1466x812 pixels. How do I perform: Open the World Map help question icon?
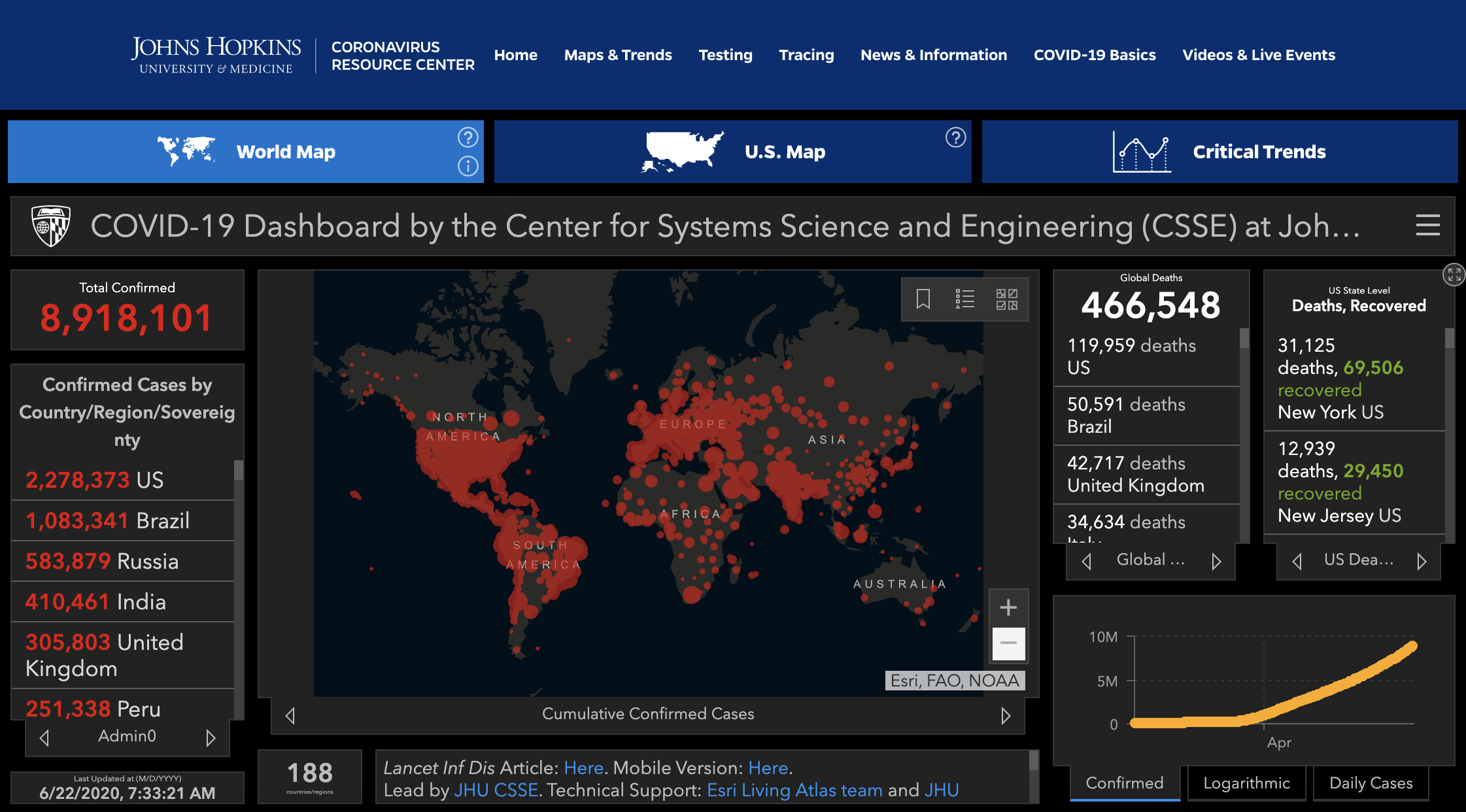pos(468,137)
